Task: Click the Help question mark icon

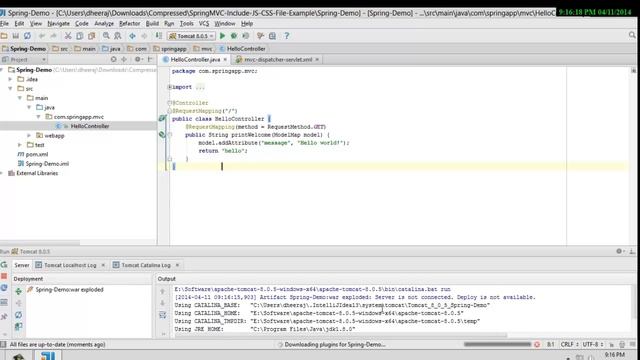Action: [x=287, y=36]
